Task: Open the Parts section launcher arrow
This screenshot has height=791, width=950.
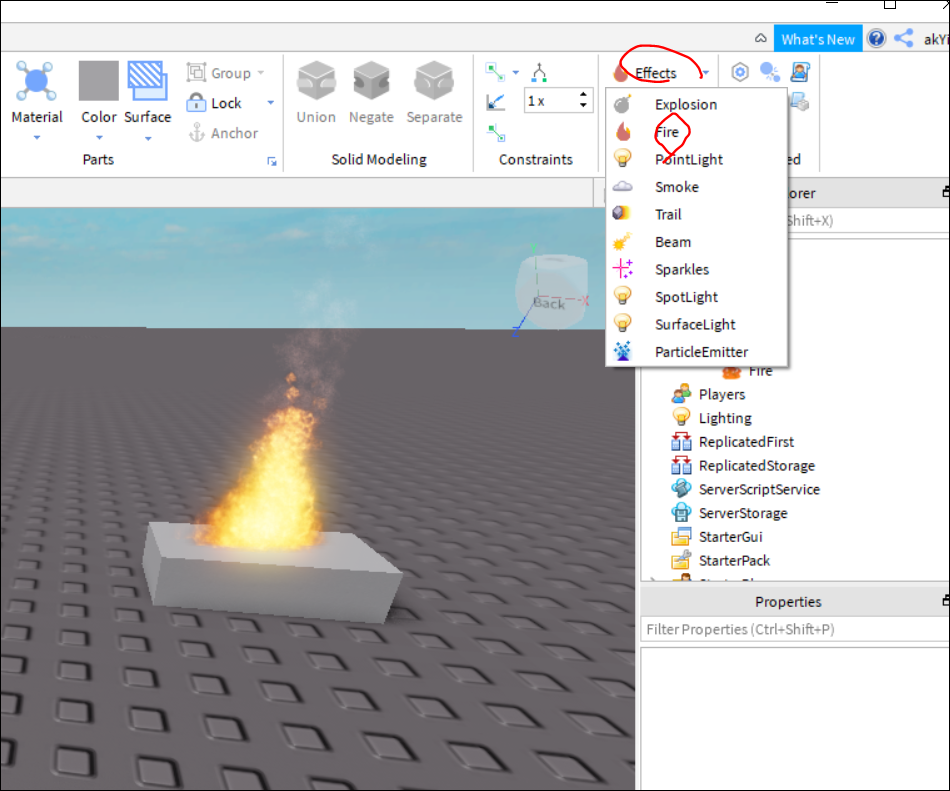Action: tap(272, 161)
